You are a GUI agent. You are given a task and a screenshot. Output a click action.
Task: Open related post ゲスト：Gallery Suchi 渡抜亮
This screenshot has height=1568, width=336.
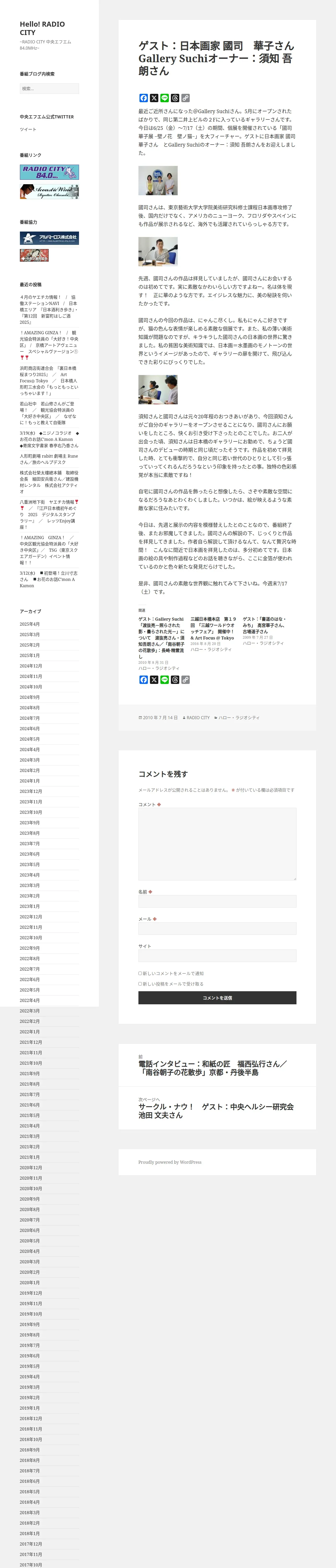tap(162, 638)
